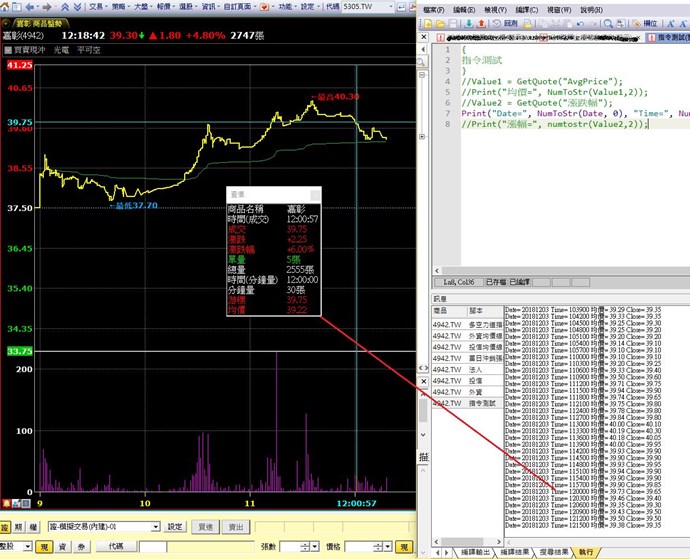
Task: Toggle the 資 button in order bar
Action: pyautogui.click(x=61, y=547)
